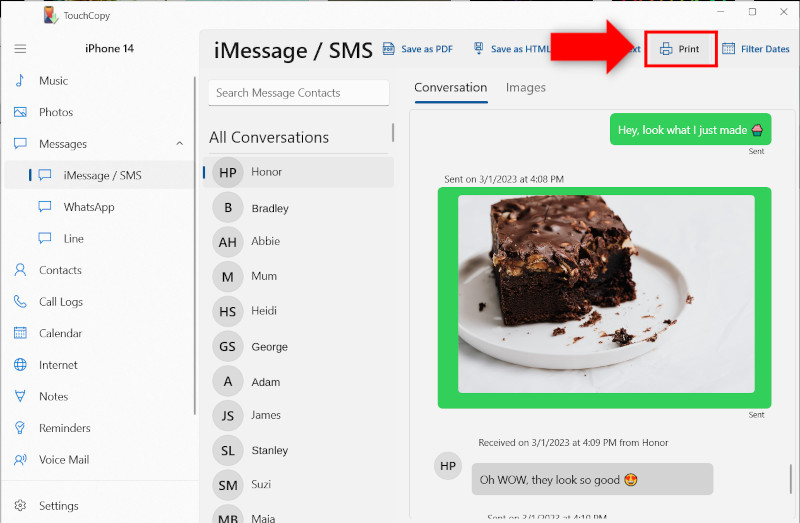Click the HP avatar beside Honor
The image size is (800, 523).
pyautogui.click(x=228, y=172)
